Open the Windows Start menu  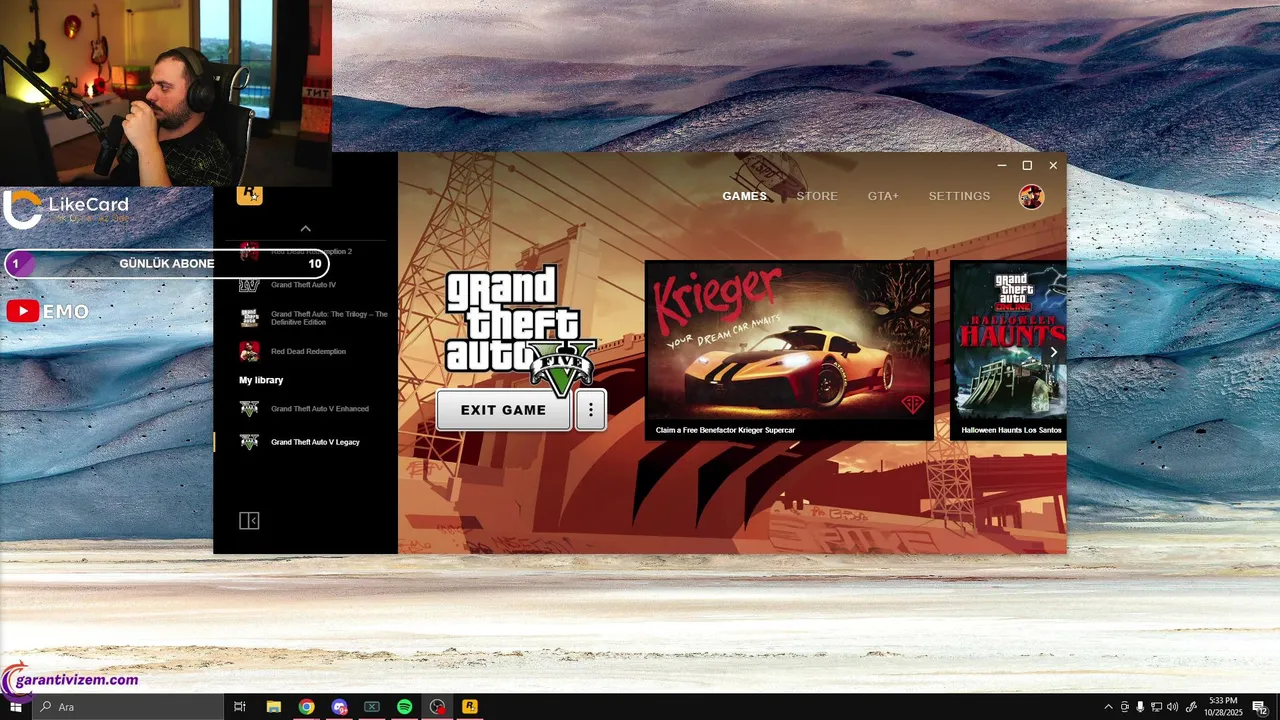(16, 707)
